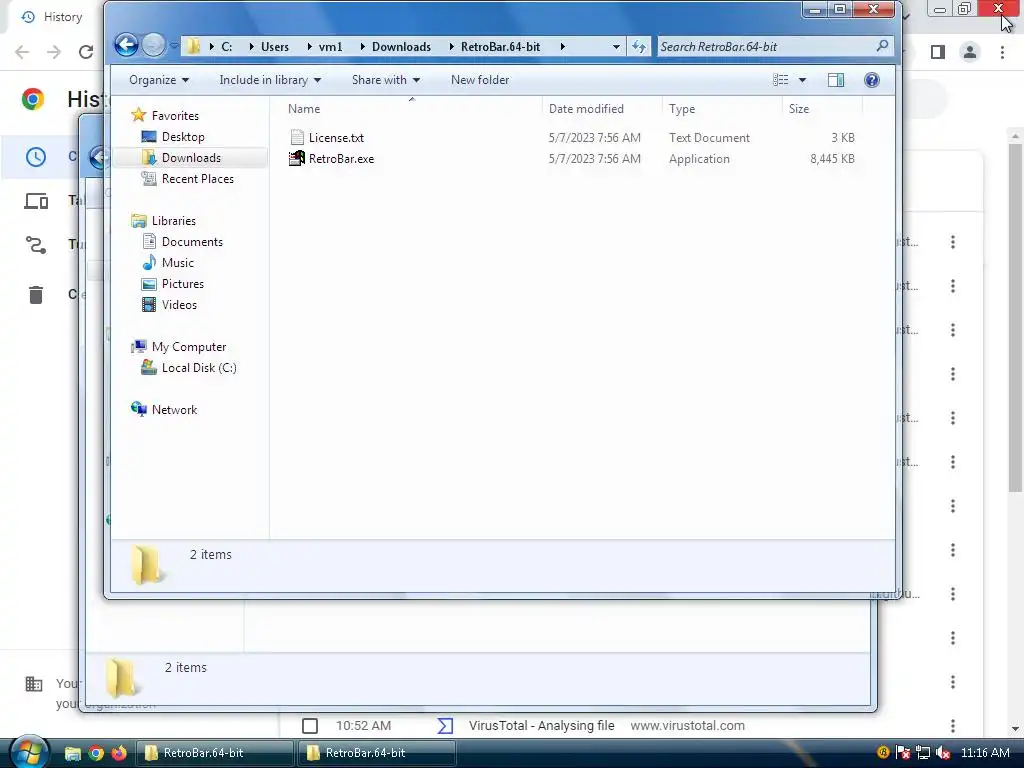Switch to first RetroBar.64-bit taskbar window

(214, 753)
